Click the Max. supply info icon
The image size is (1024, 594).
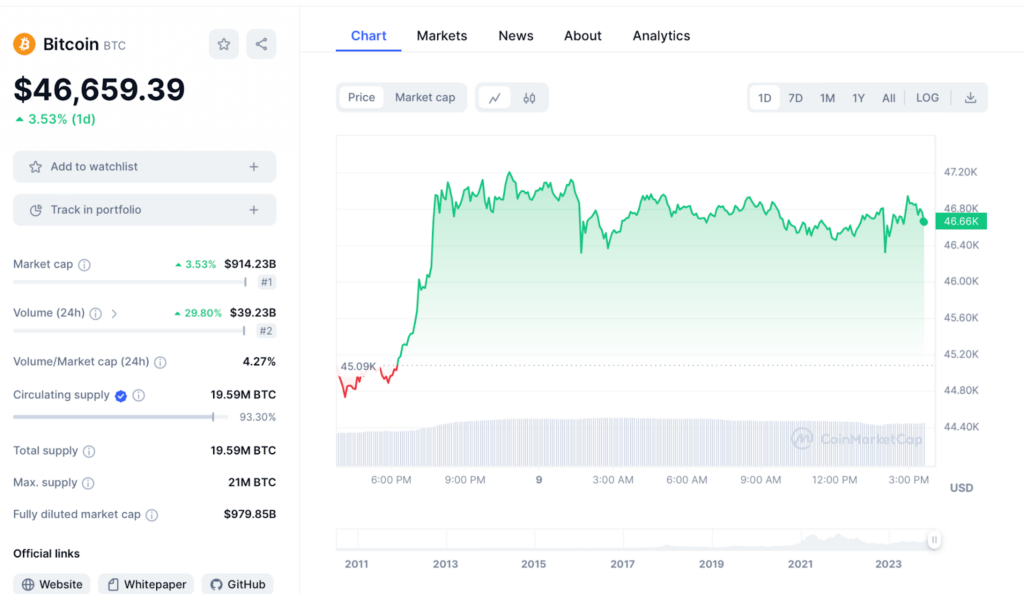[88, 483]
